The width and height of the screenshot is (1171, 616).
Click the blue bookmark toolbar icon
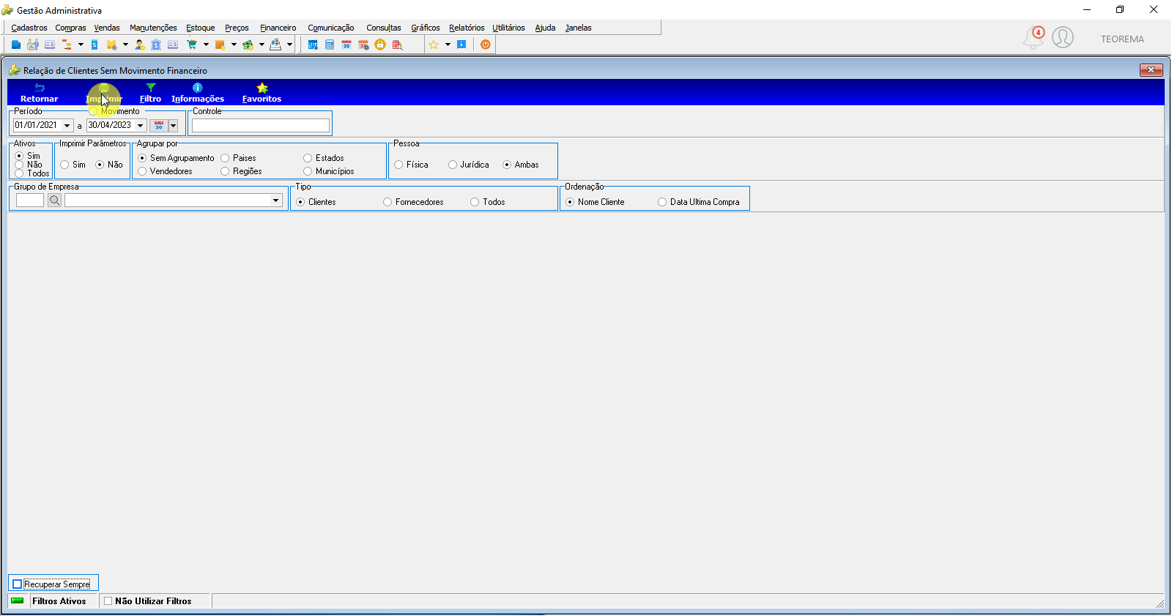click(462, 45)
